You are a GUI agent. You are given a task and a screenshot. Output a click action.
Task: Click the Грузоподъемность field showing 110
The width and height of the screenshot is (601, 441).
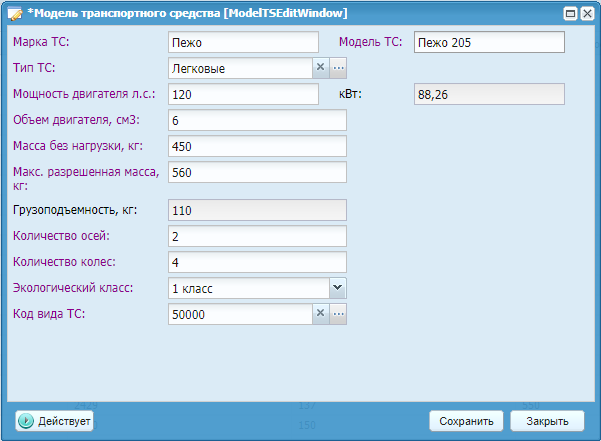[258, 210]
